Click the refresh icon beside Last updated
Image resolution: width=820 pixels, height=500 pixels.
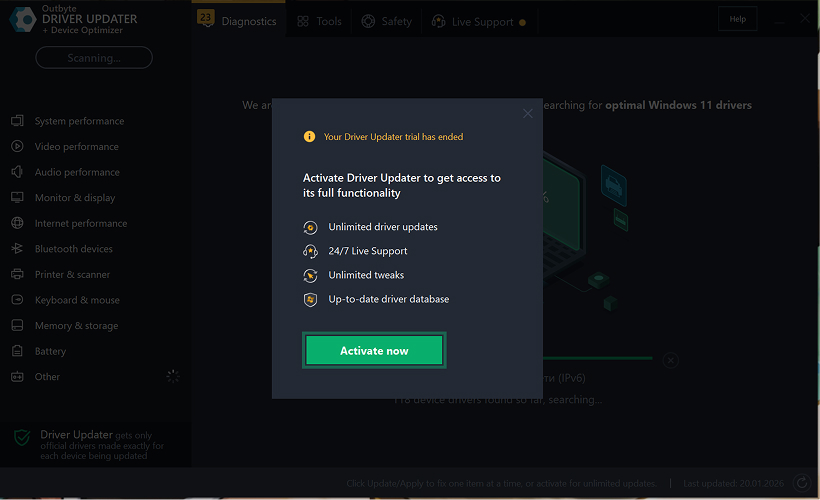pos(800,483)
